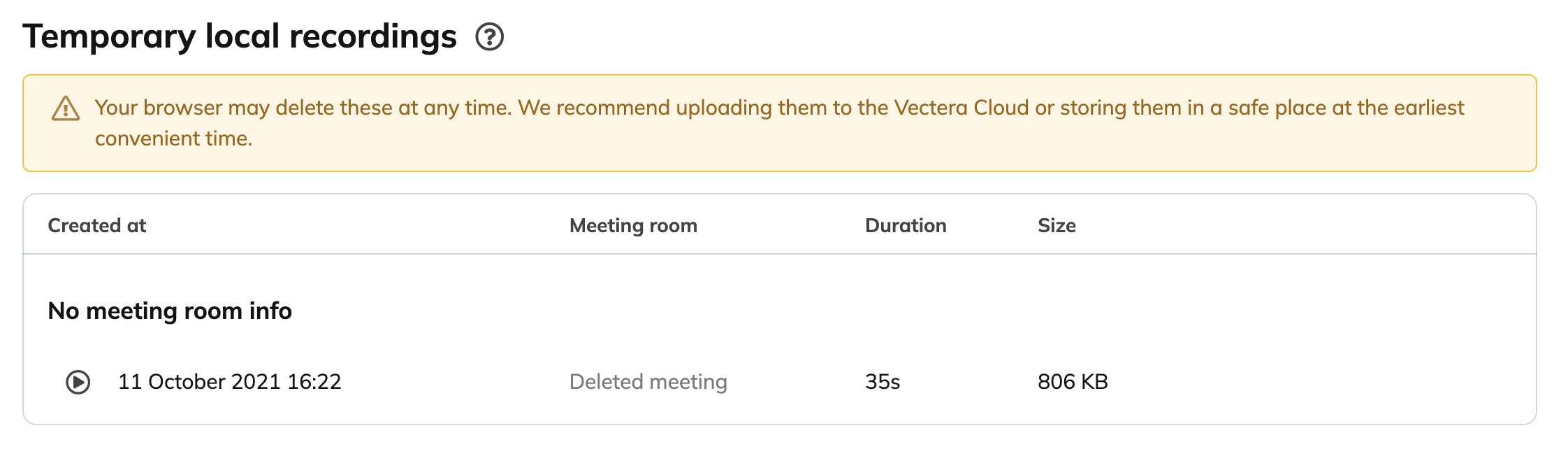Click the 806 KB size value
Viewport: 1568px width, 449px height.
[x=1073, y=382]
